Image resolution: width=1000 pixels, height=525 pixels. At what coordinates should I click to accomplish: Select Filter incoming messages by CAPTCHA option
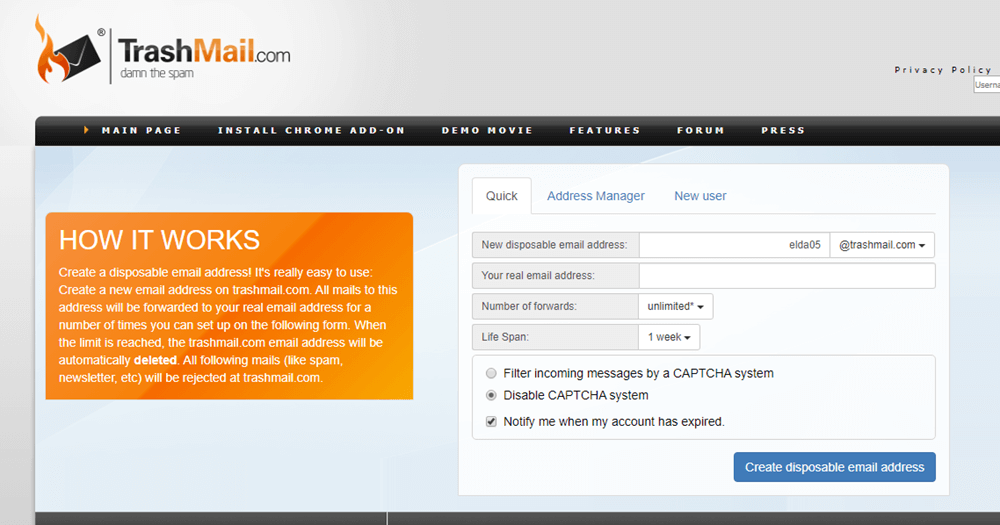point(490,373)
